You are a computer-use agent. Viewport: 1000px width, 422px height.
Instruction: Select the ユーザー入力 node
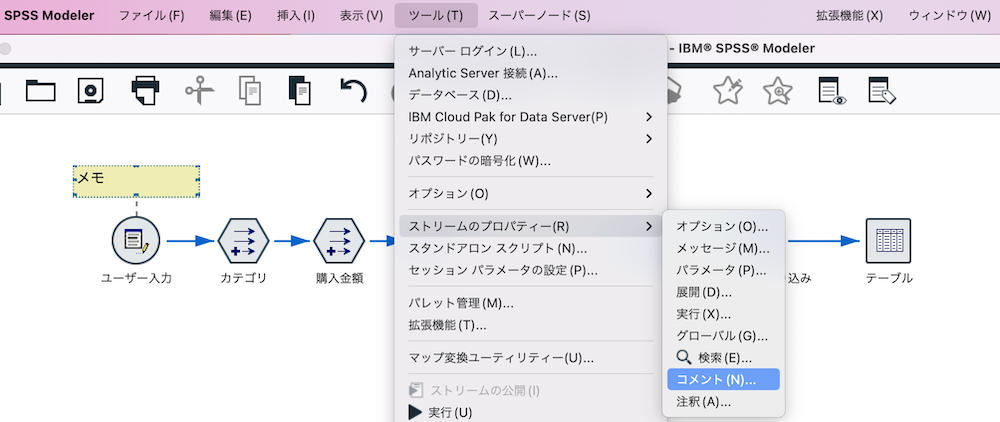(136, 241)
